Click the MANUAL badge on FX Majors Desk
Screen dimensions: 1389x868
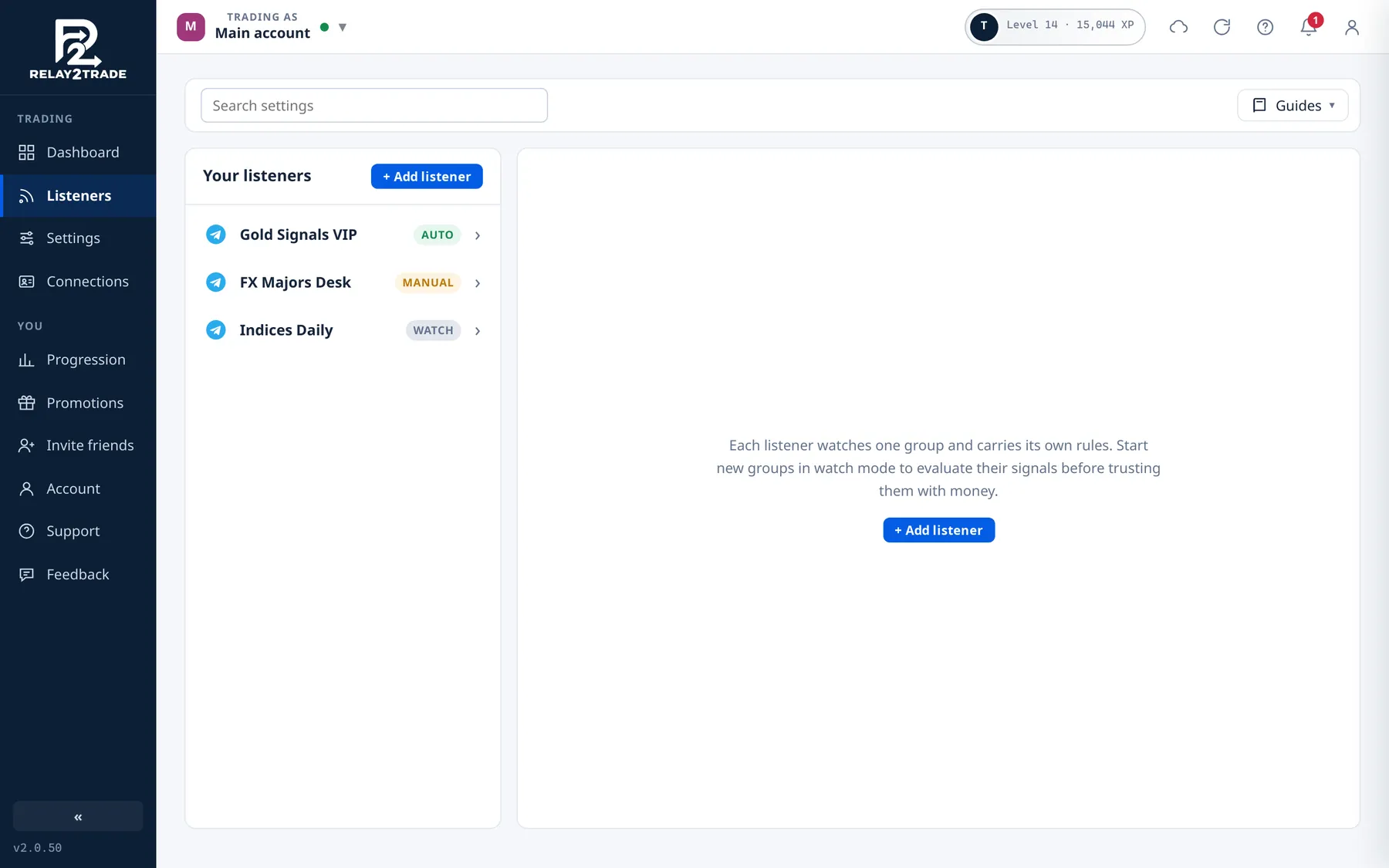pos(428,282)
